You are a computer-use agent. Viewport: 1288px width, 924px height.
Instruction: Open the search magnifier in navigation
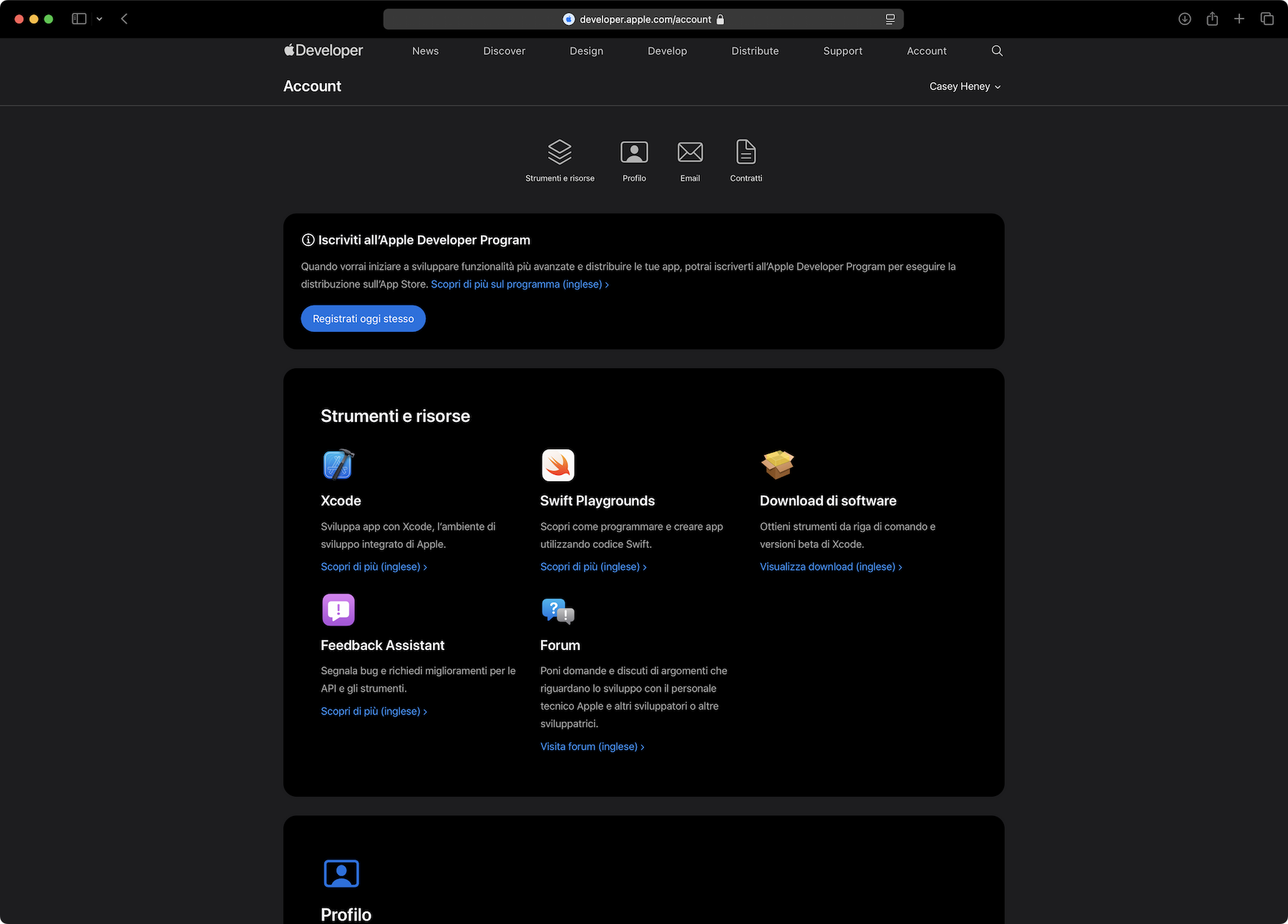point(997,51)
